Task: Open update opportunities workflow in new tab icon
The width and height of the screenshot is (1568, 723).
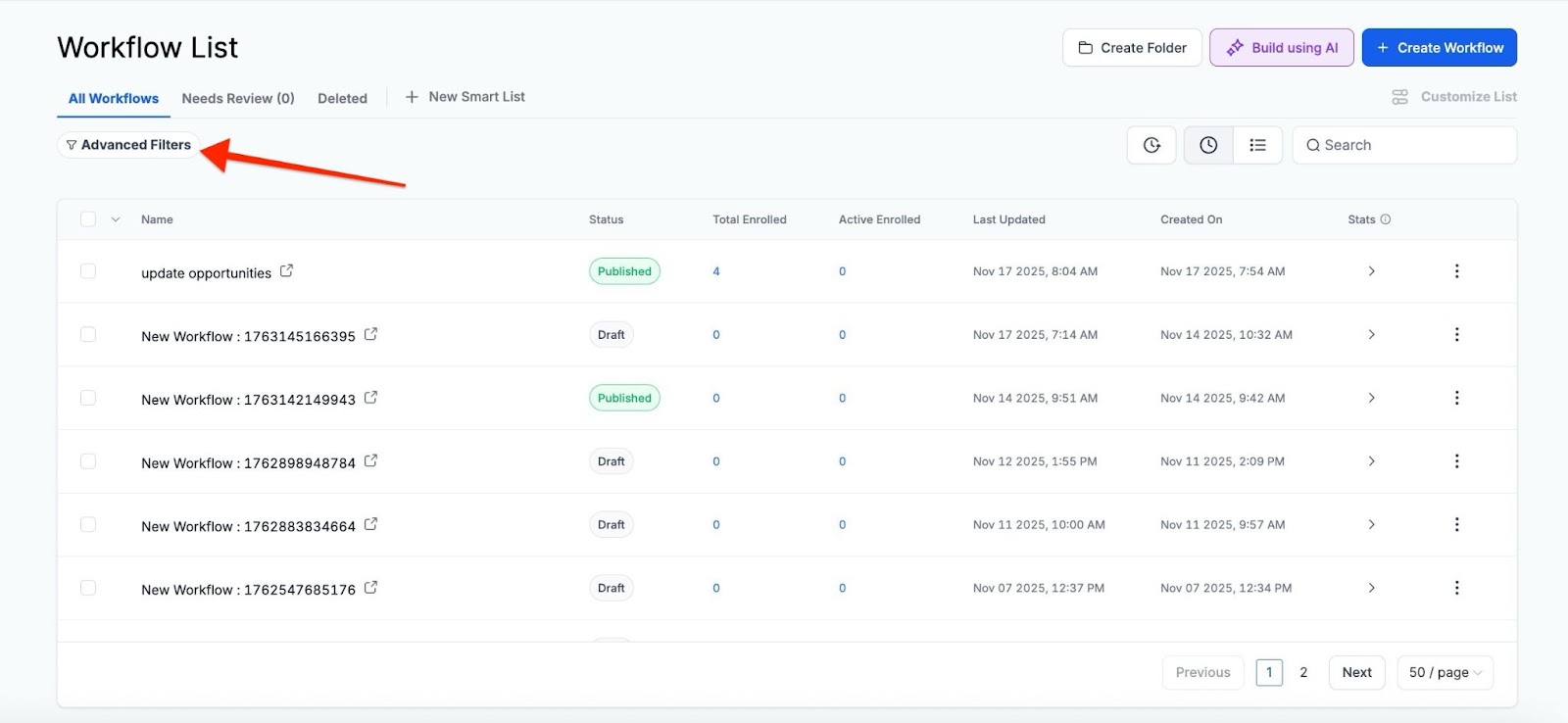Action: (286, 271)
